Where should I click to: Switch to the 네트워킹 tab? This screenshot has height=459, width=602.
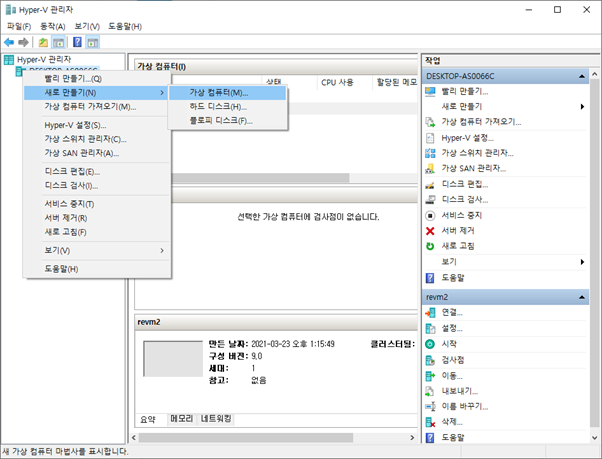pos(216,419)
